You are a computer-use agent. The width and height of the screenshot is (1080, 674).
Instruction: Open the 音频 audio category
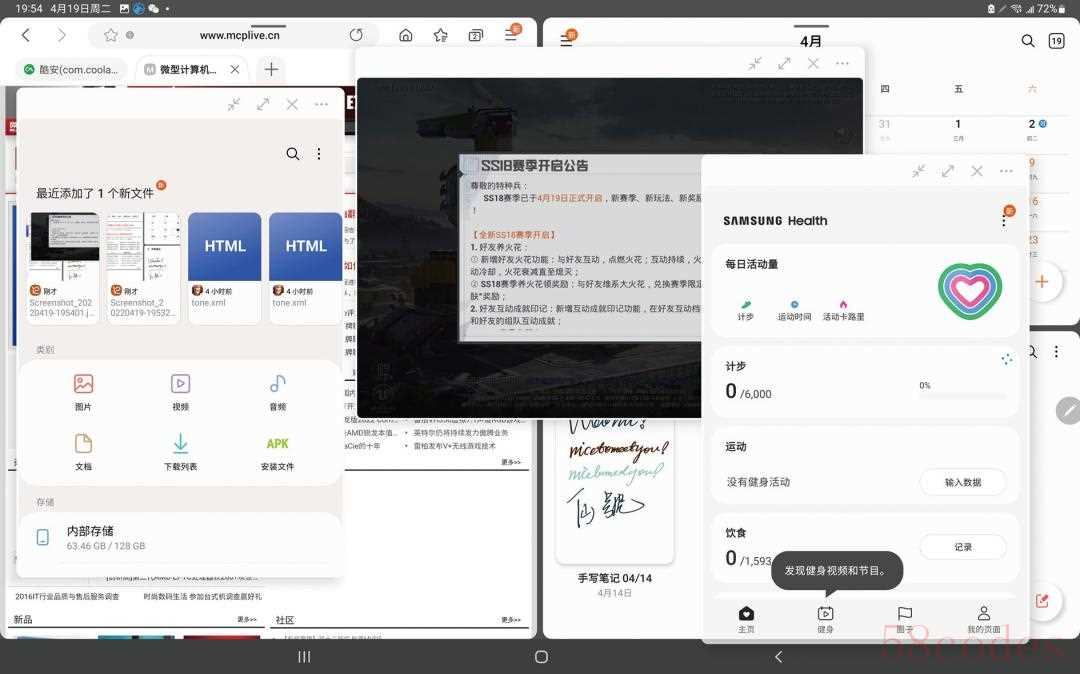tap(278, 392)
